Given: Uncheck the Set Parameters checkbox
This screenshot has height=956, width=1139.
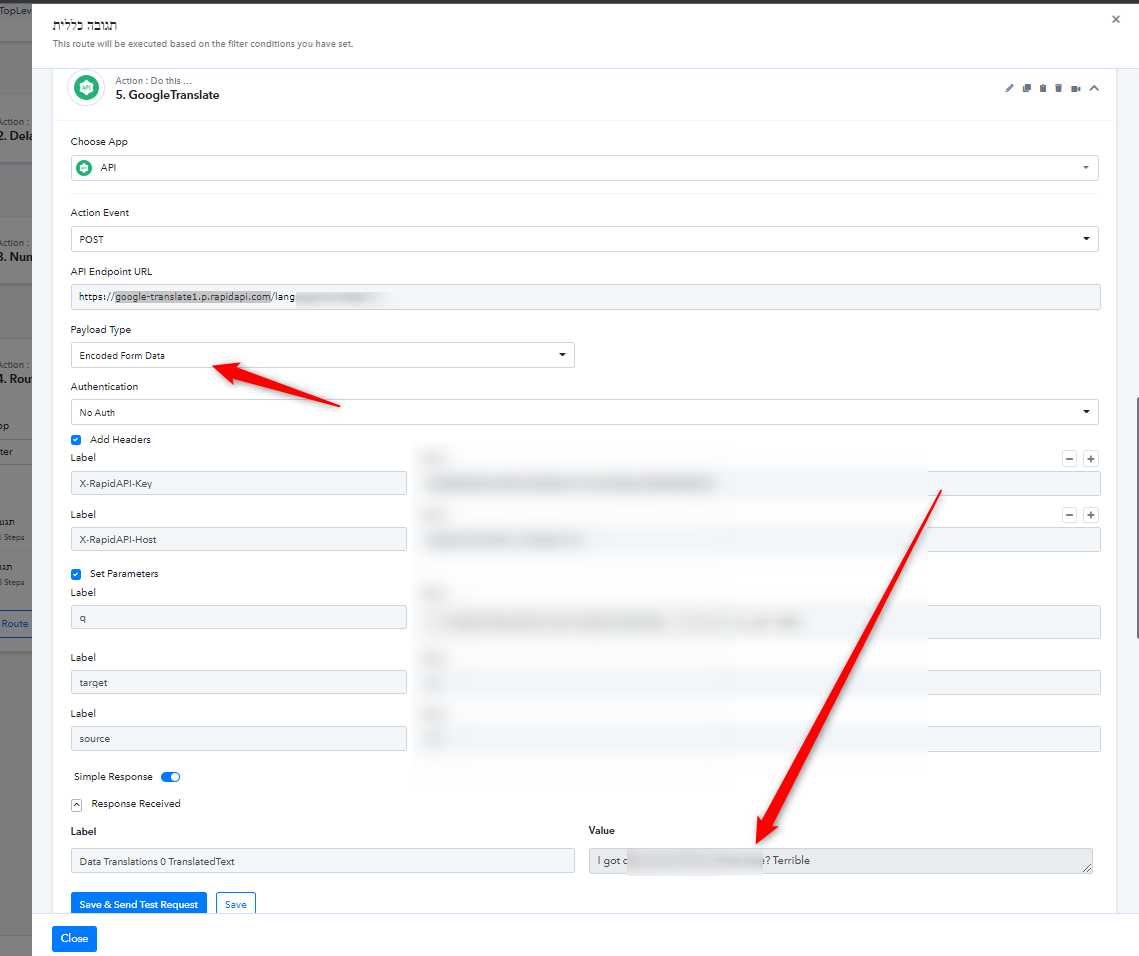Looking at the screenshot, I should click(76, 574).
